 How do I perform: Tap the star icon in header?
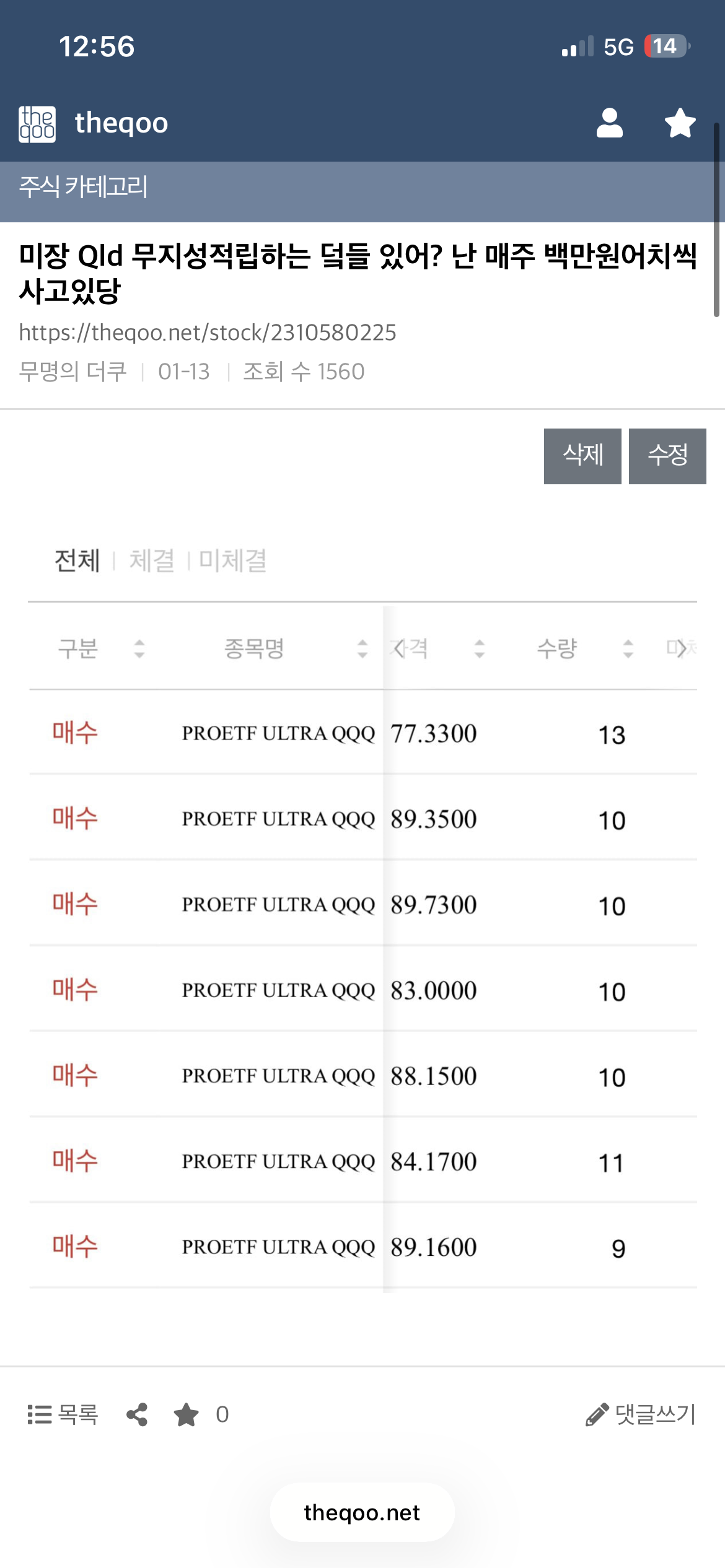pos(680,123)
